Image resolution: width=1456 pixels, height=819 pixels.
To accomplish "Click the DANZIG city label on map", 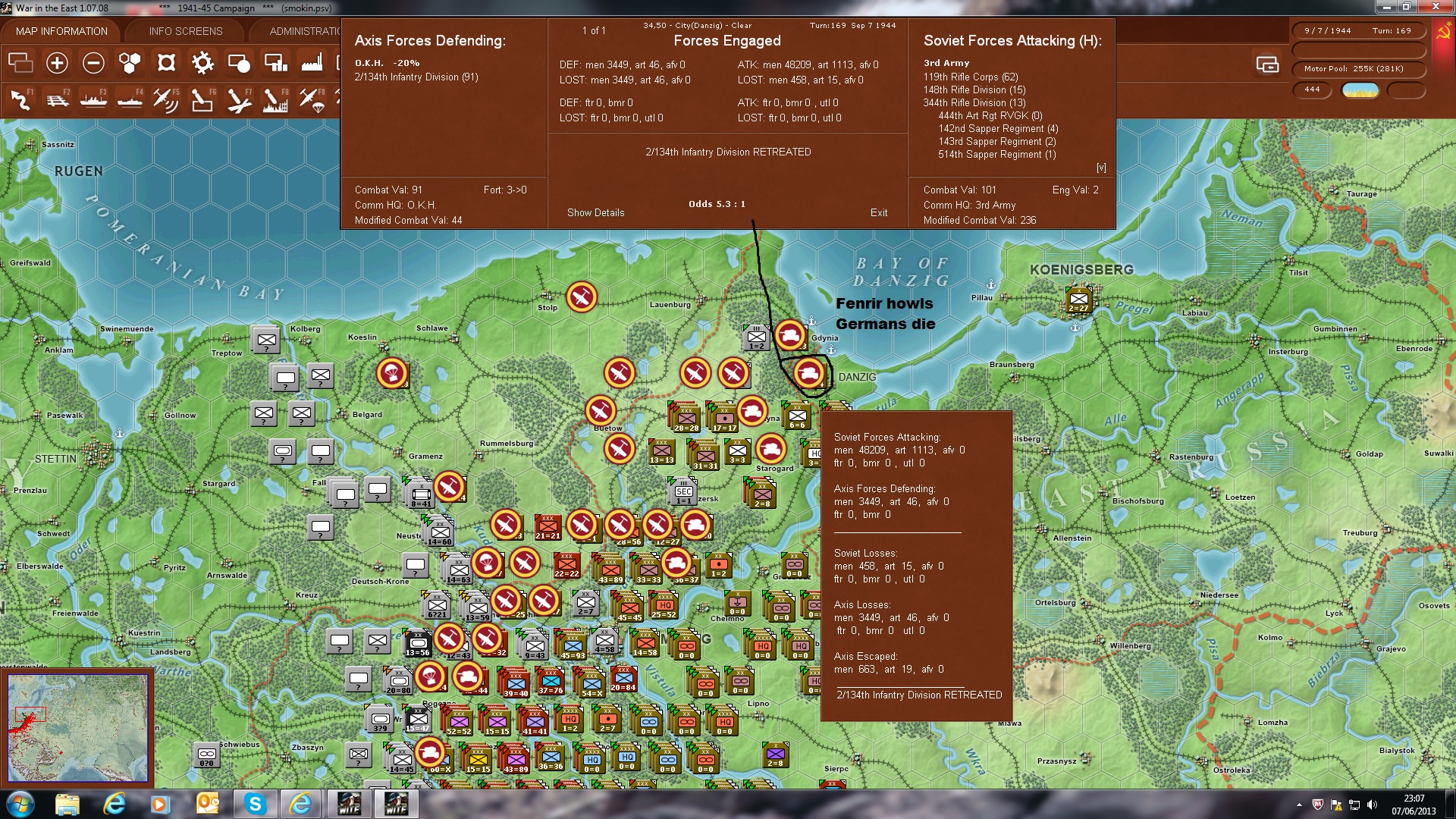I will click(x=857, y=377).
